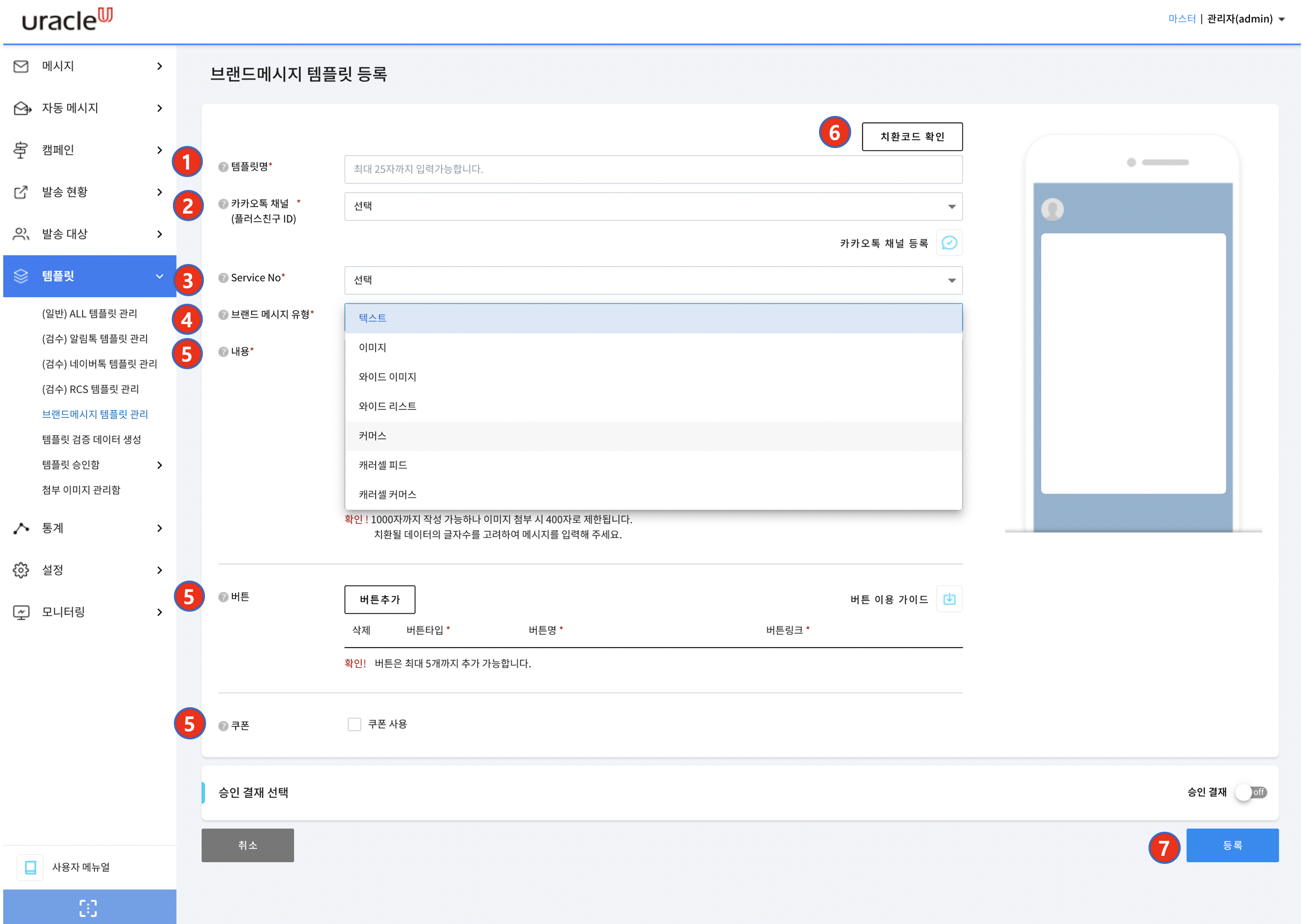Open the 카카오톡 채널 select dropdown
1302x924 pixels.
pos(653,206)
